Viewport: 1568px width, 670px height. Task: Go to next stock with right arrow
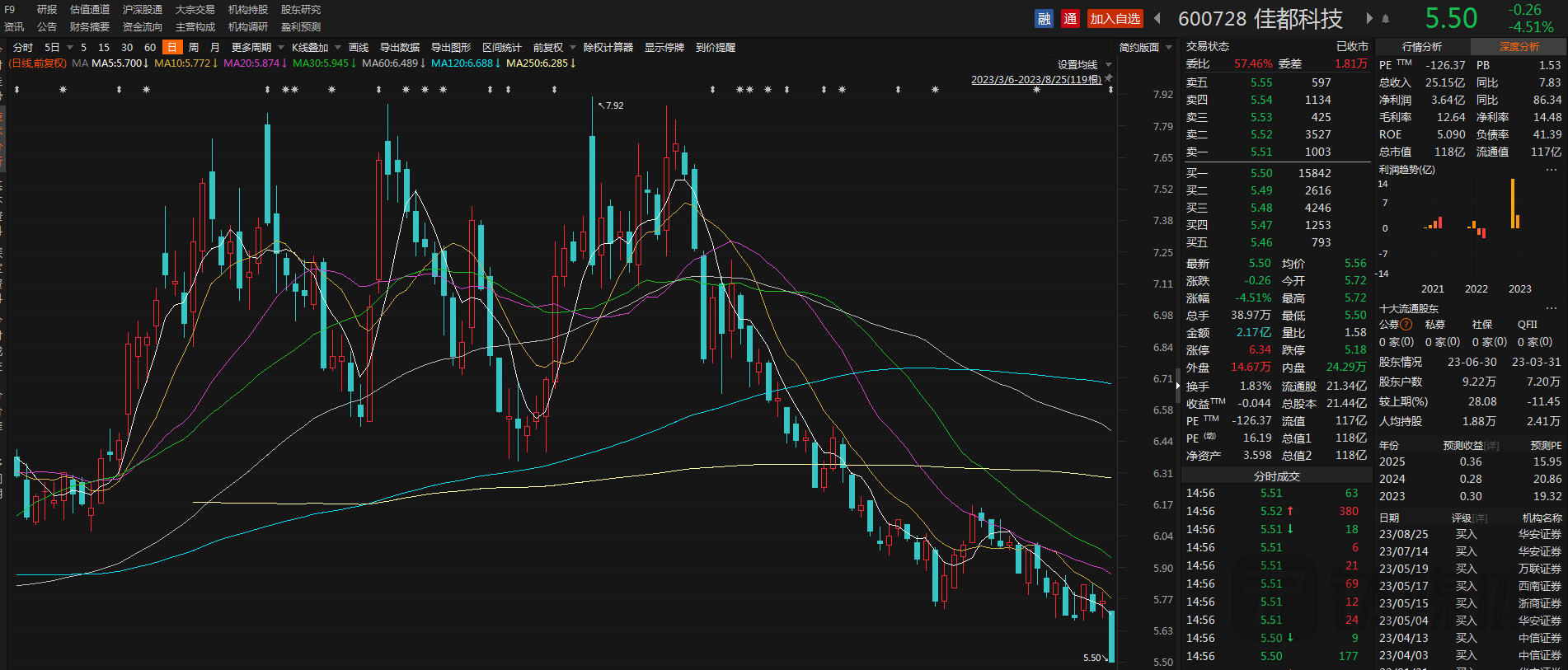(x=1369, y=18)
